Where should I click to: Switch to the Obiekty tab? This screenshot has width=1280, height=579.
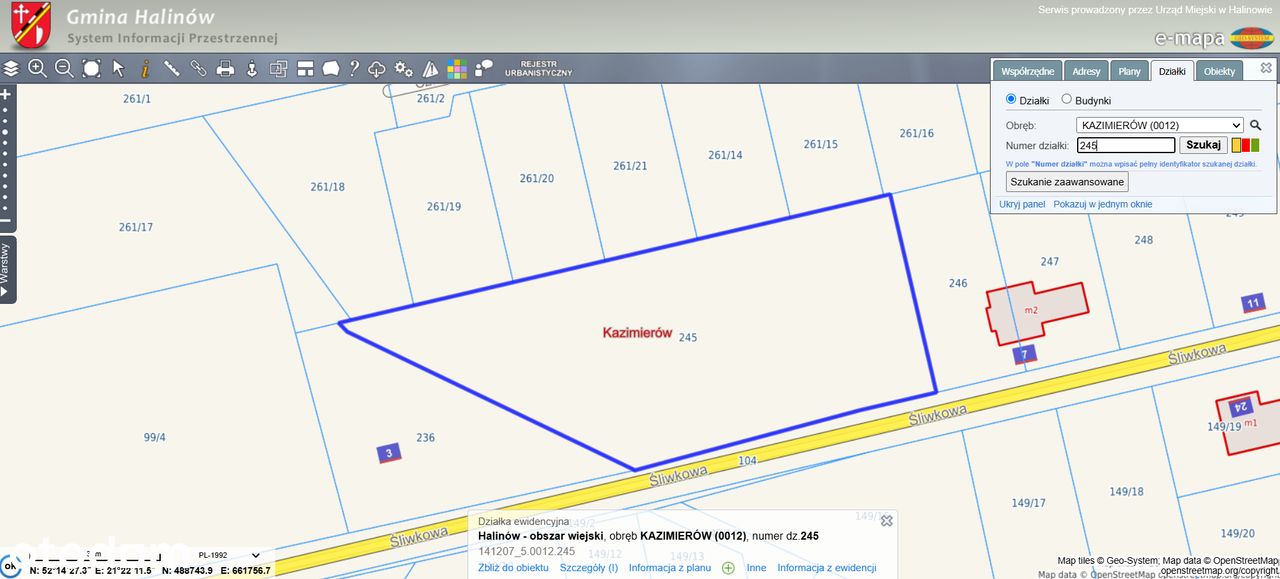tap(1219, 71)
